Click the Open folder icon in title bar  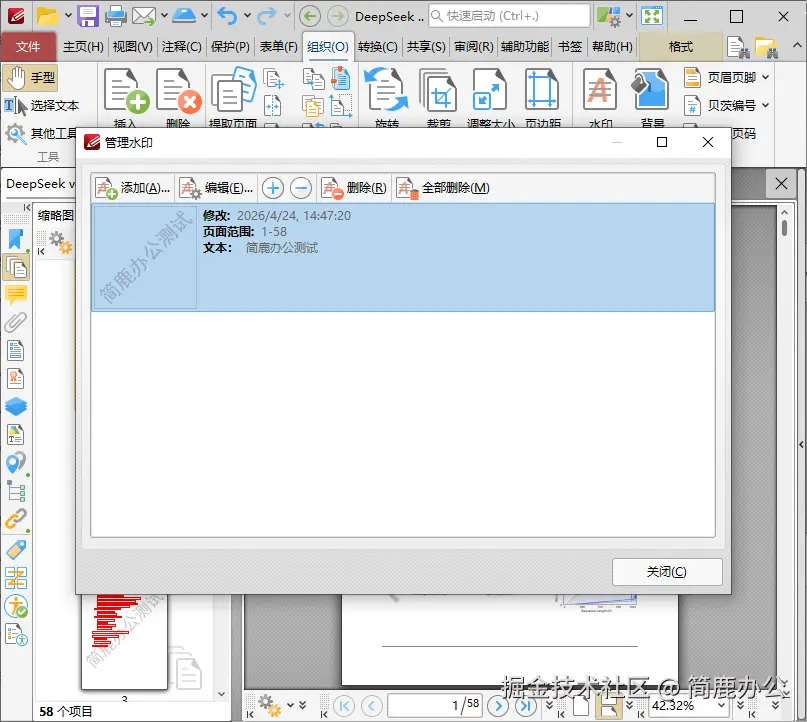click(47, 16)
